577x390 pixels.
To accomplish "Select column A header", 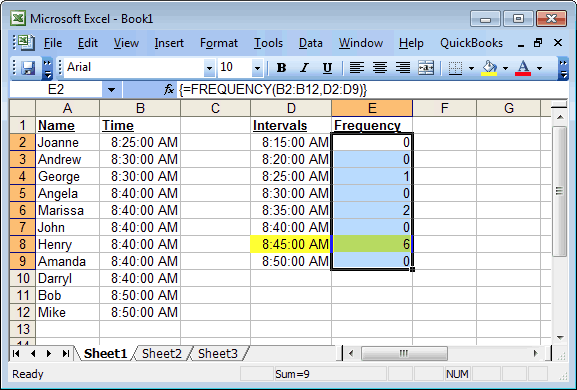I will [x=67, y=108].
